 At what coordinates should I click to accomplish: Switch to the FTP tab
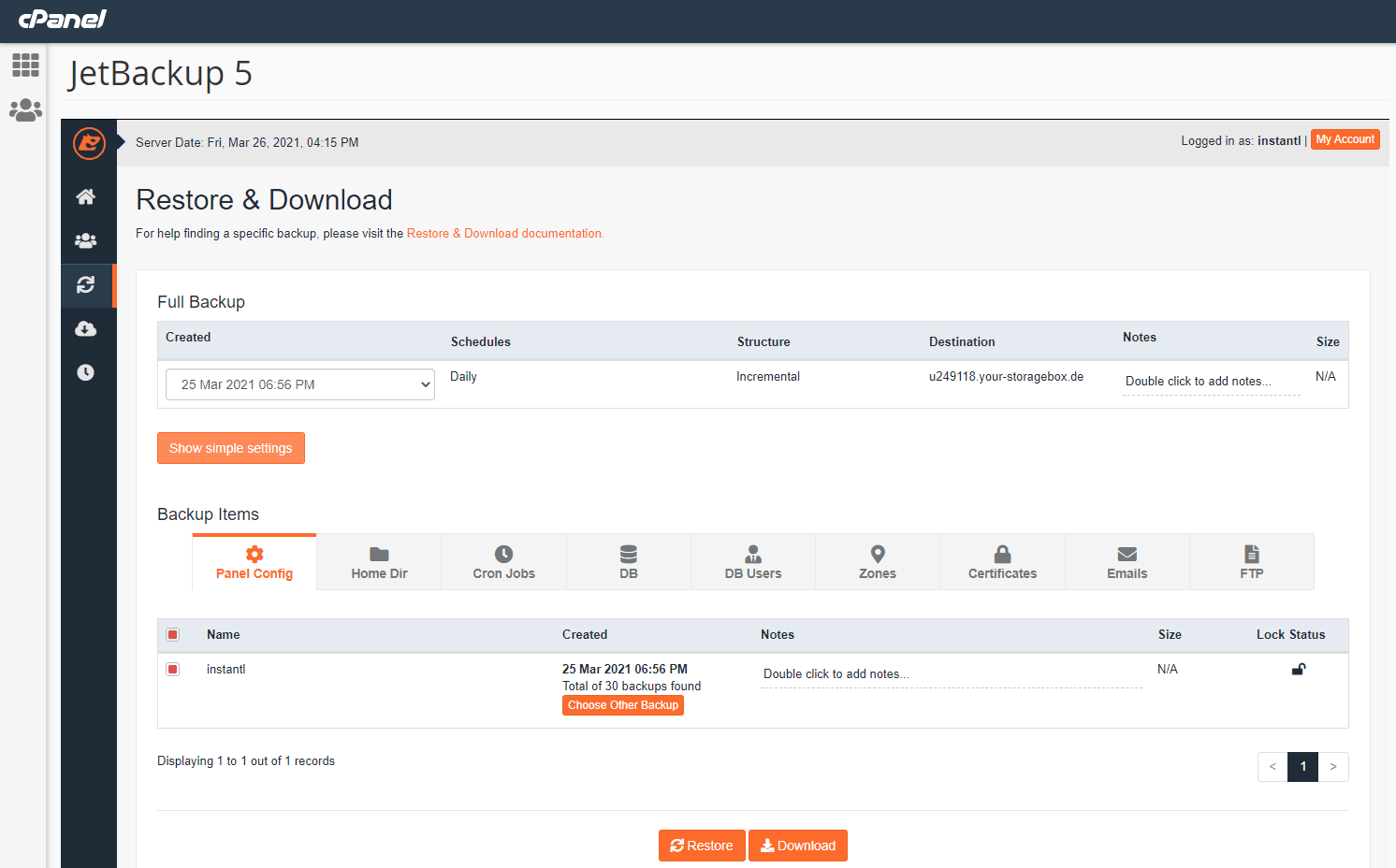[1252, 562]
